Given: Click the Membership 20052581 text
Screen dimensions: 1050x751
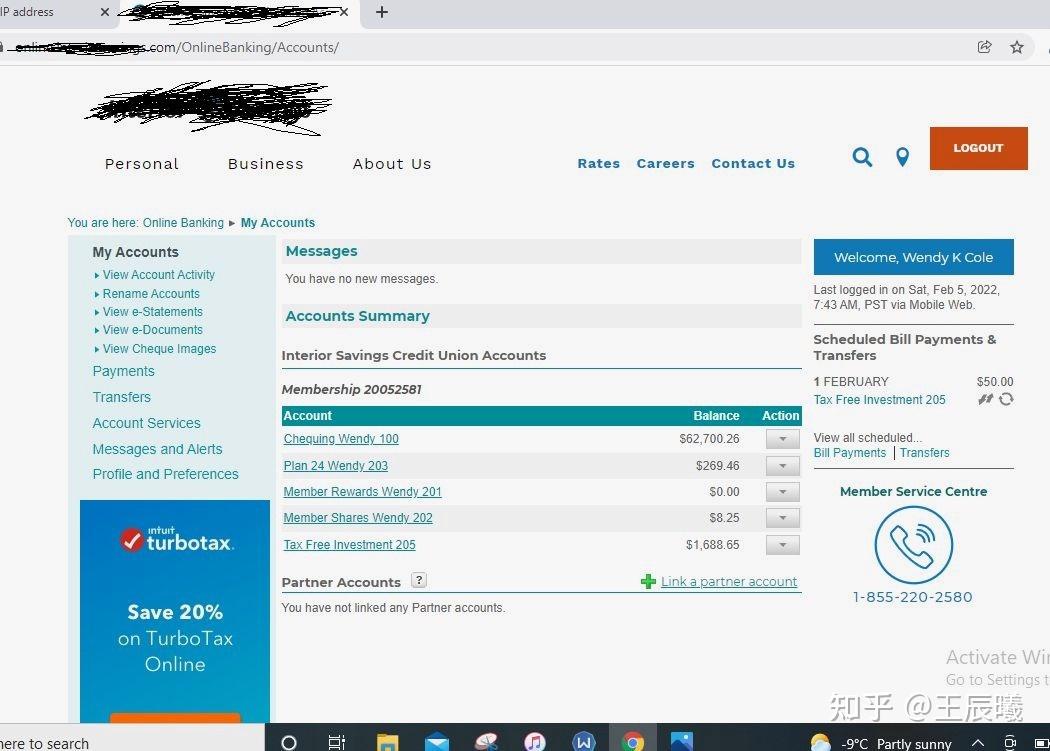Looking at the screenshot, I should [x=352, y=389].
